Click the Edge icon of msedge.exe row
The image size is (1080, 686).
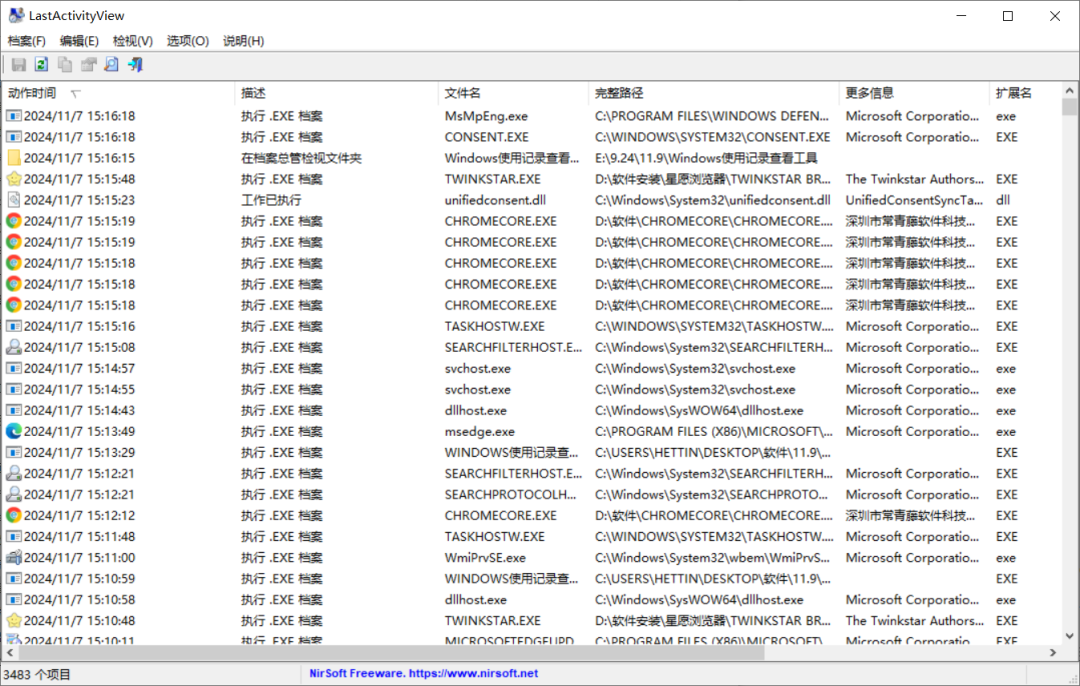(x=14, y=431)
